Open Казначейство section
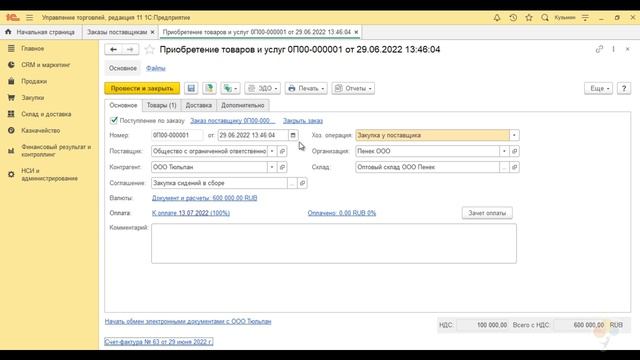 tap(40, 131)
